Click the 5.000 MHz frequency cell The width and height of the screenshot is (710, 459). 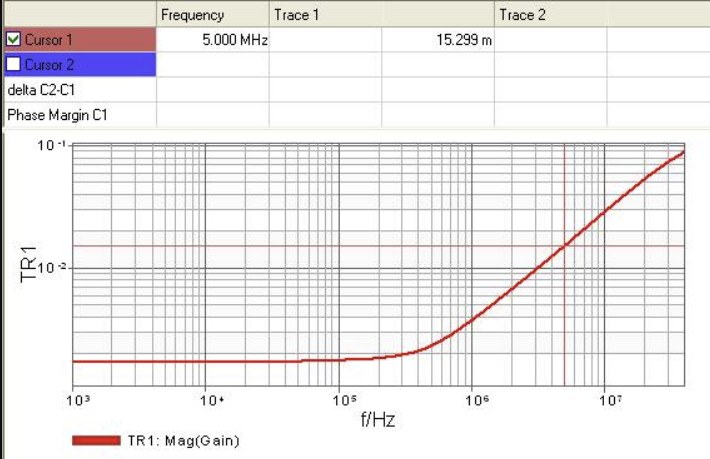tap(213, 40)
